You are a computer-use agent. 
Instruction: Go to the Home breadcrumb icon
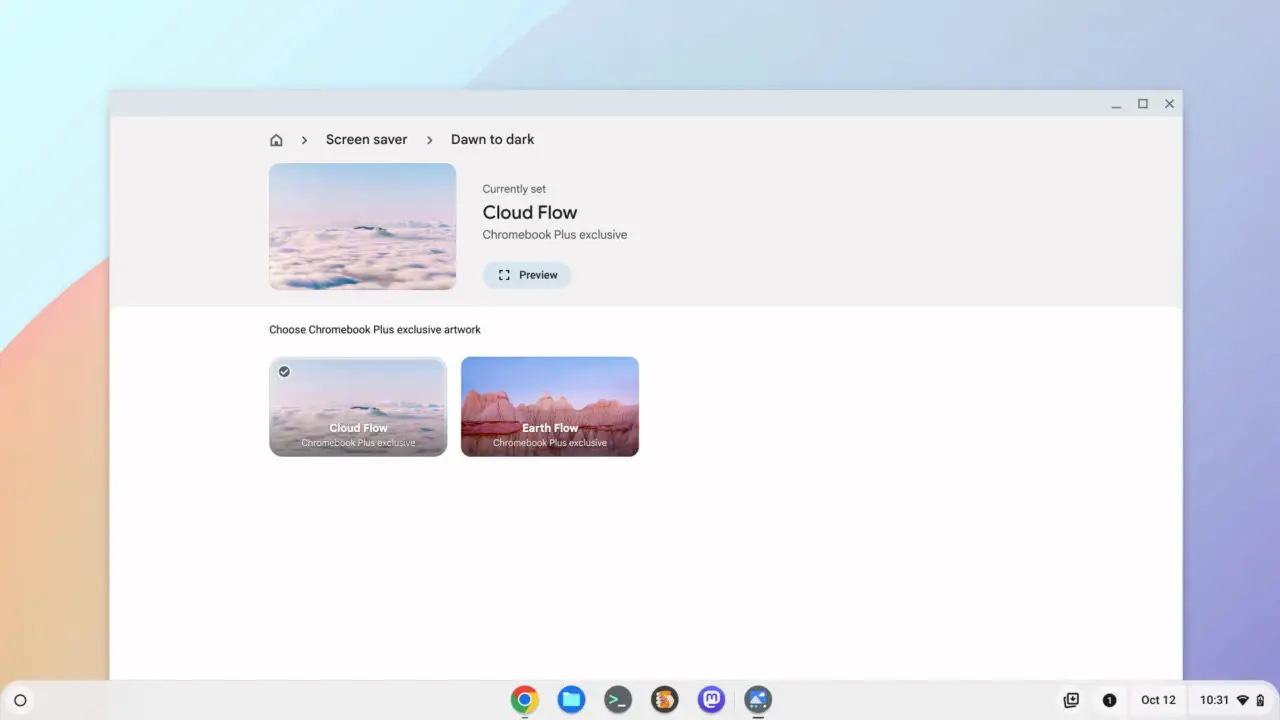click(276, 140)
